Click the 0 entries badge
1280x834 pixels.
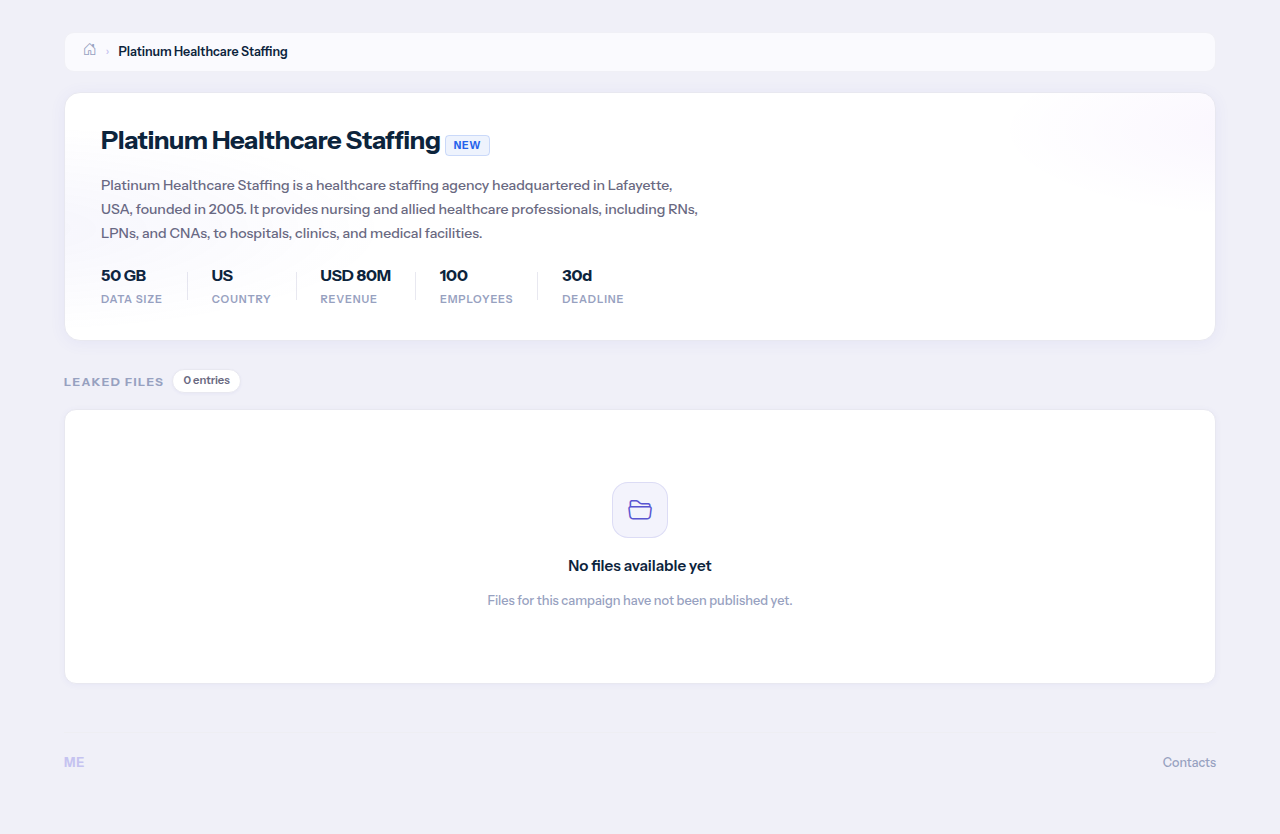pyautogui.click(x=206, y=381)
